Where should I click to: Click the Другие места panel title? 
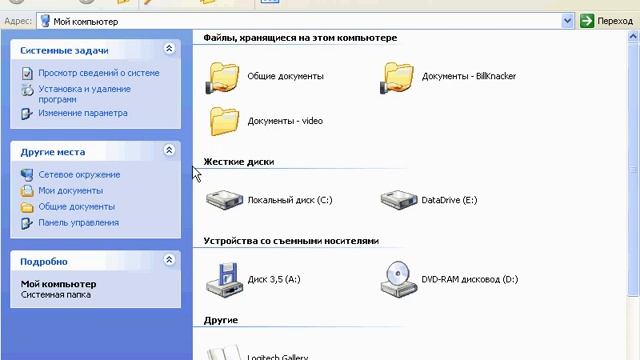coord(53,152)
